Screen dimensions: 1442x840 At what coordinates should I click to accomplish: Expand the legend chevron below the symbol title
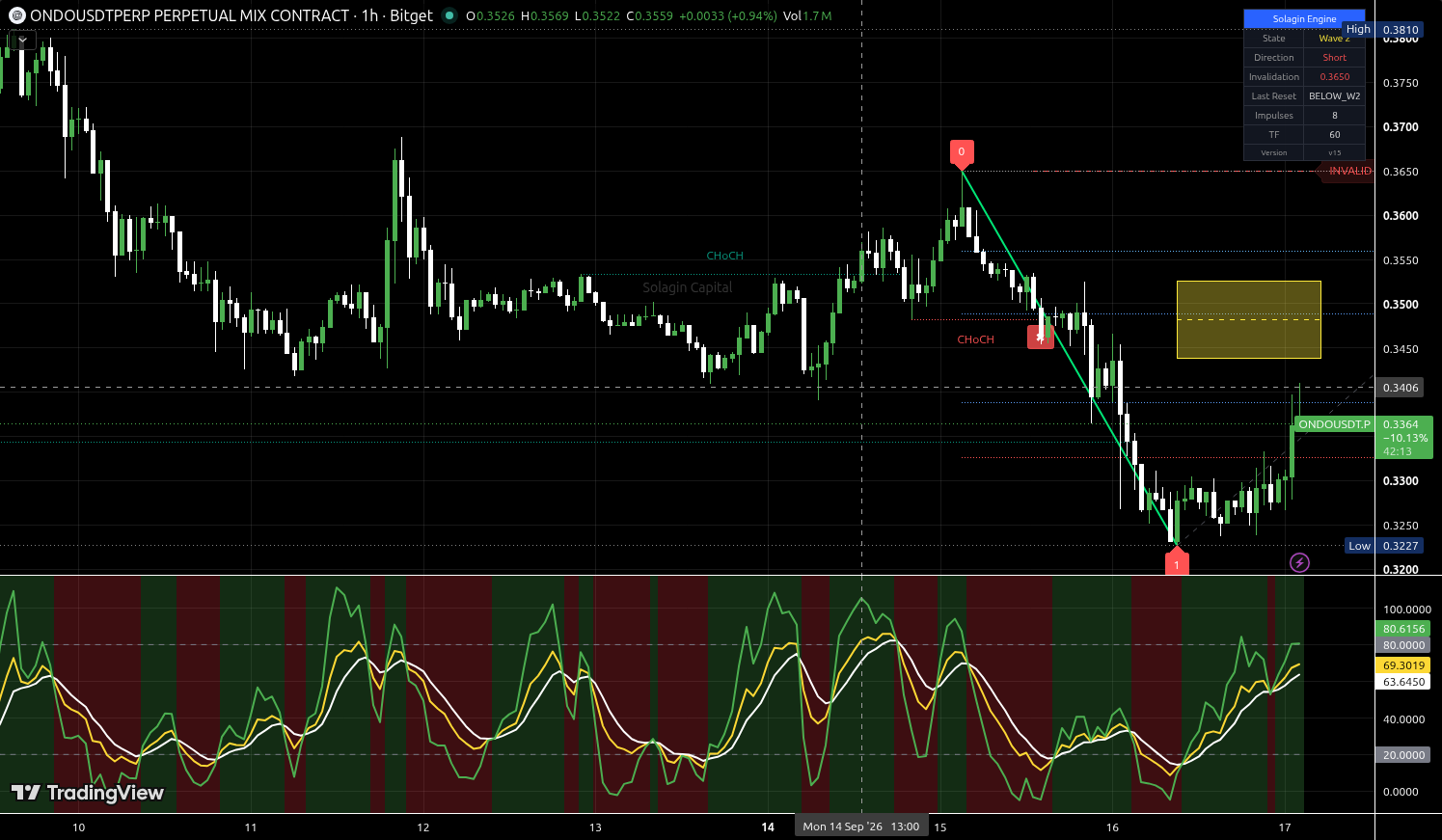click(22, 41)
